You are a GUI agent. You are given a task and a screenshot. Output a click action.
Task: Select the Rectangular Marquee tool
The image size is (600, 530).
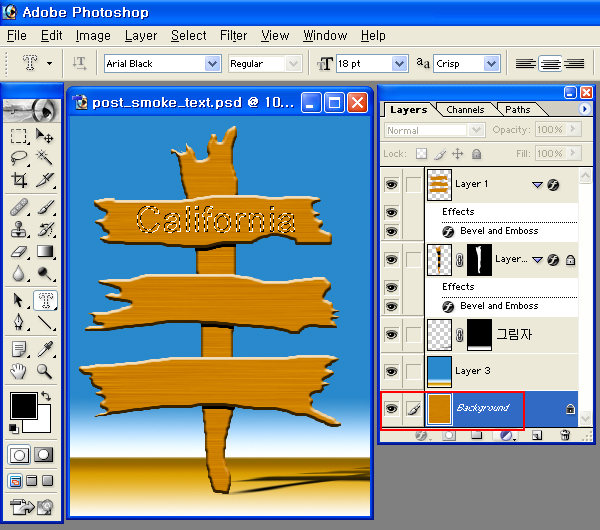pyautogui.click(x=18, y=136)
